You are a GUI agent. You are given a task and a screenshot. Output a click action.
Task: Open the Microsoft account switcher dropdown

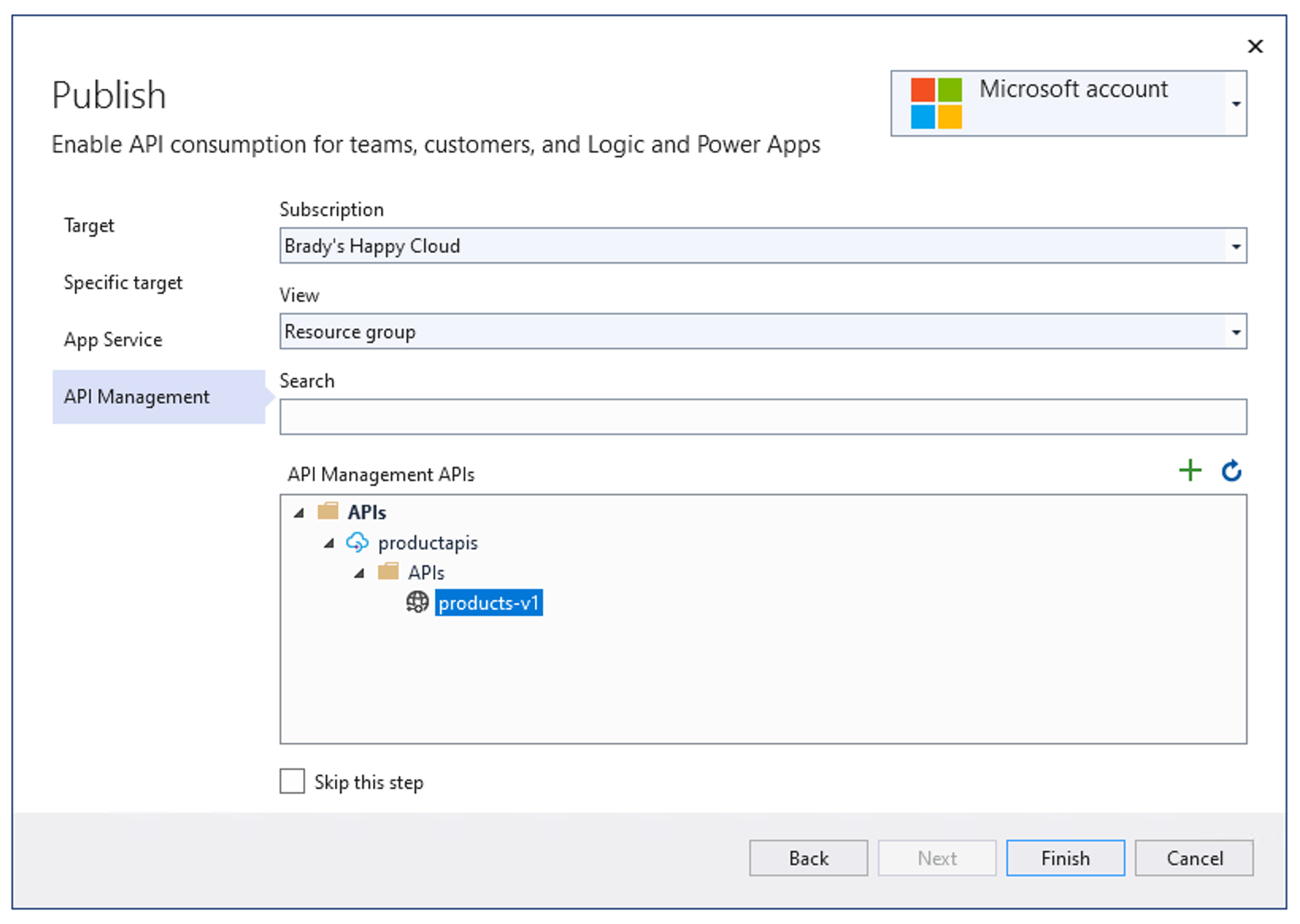1235,103
